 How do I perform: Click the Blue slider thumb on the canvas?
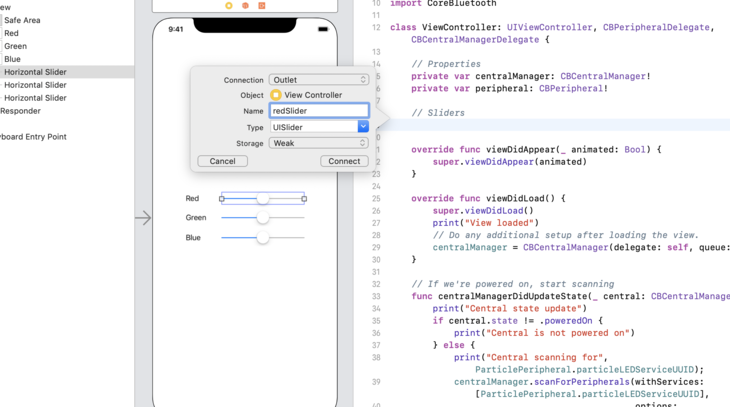point(263,237)
